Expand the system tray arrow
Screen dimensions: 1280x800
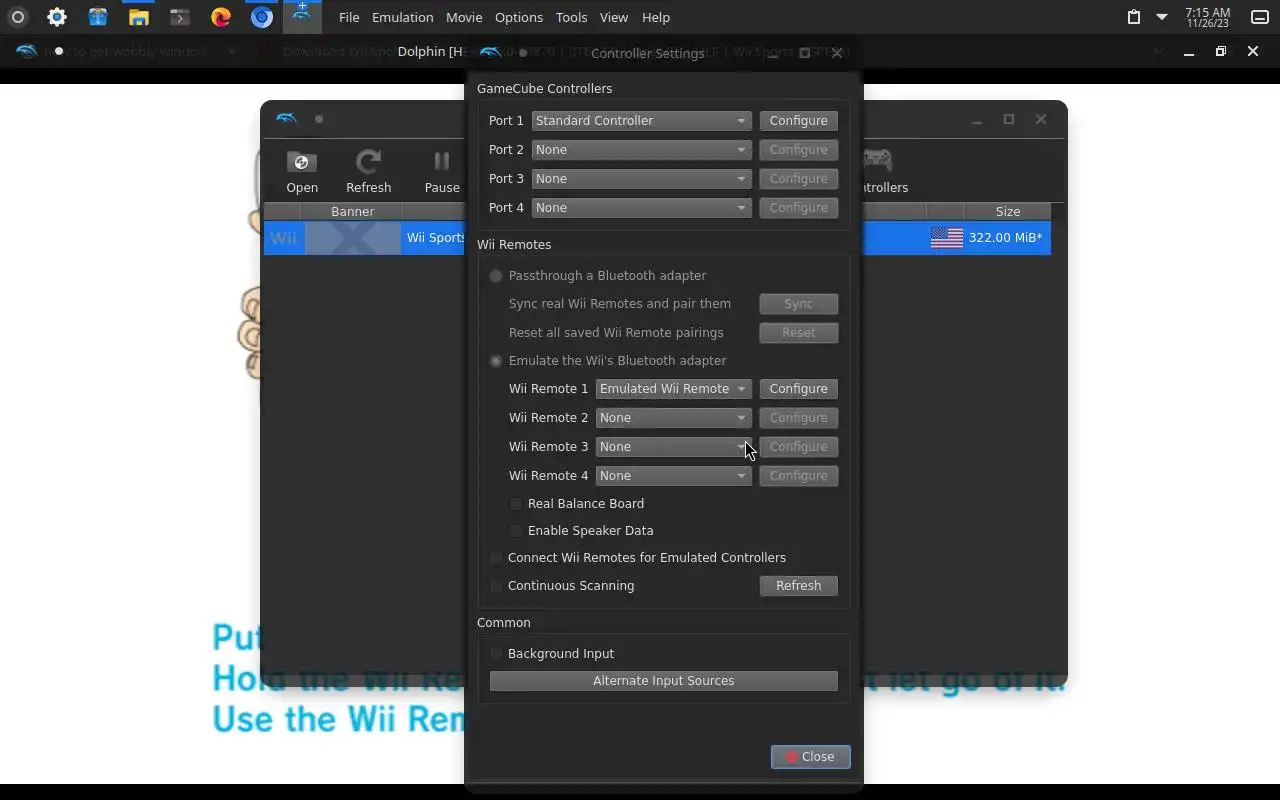tap(1162, 17)
